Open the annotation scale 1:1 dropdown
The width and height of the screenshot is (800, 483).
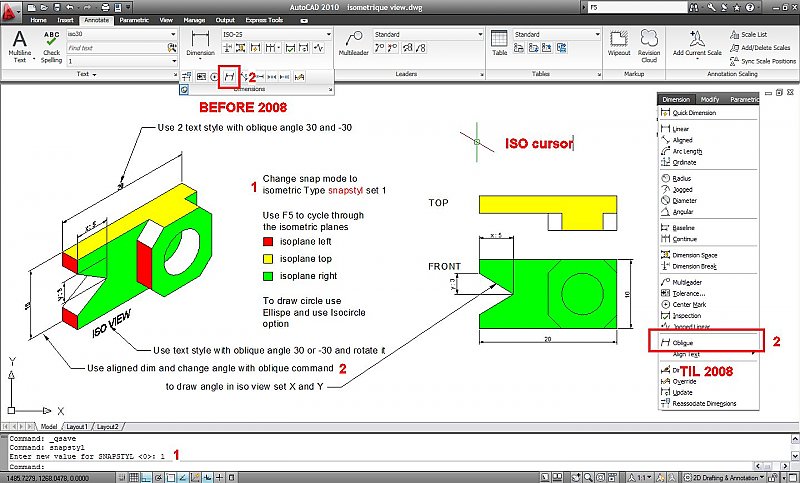pyautogui.click(x=639, y=477)
